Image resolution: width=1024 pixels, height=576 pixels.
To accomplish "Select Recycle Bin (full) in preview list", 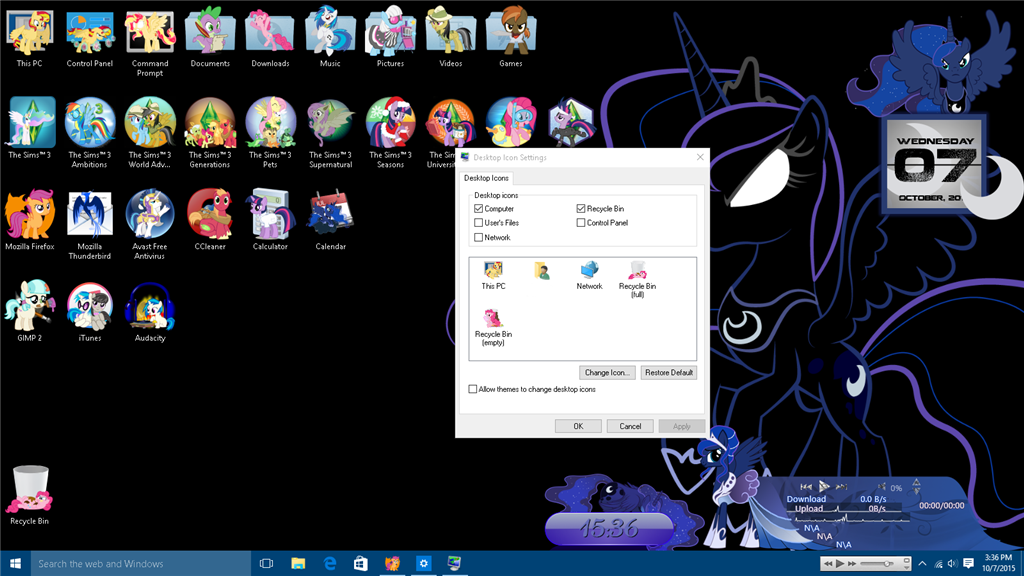I will [x=637, y=280].
